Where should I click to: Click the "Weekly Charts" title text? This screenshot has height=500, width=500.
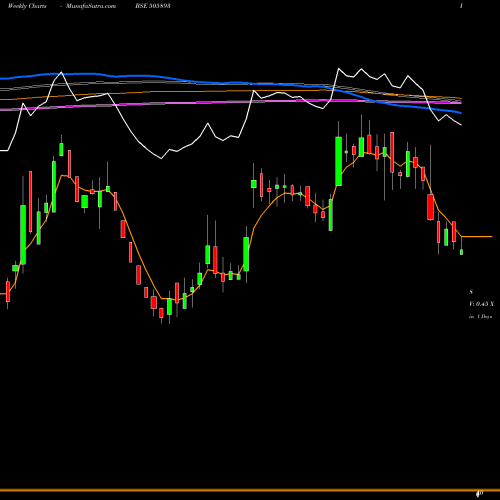tap(27, 6)
